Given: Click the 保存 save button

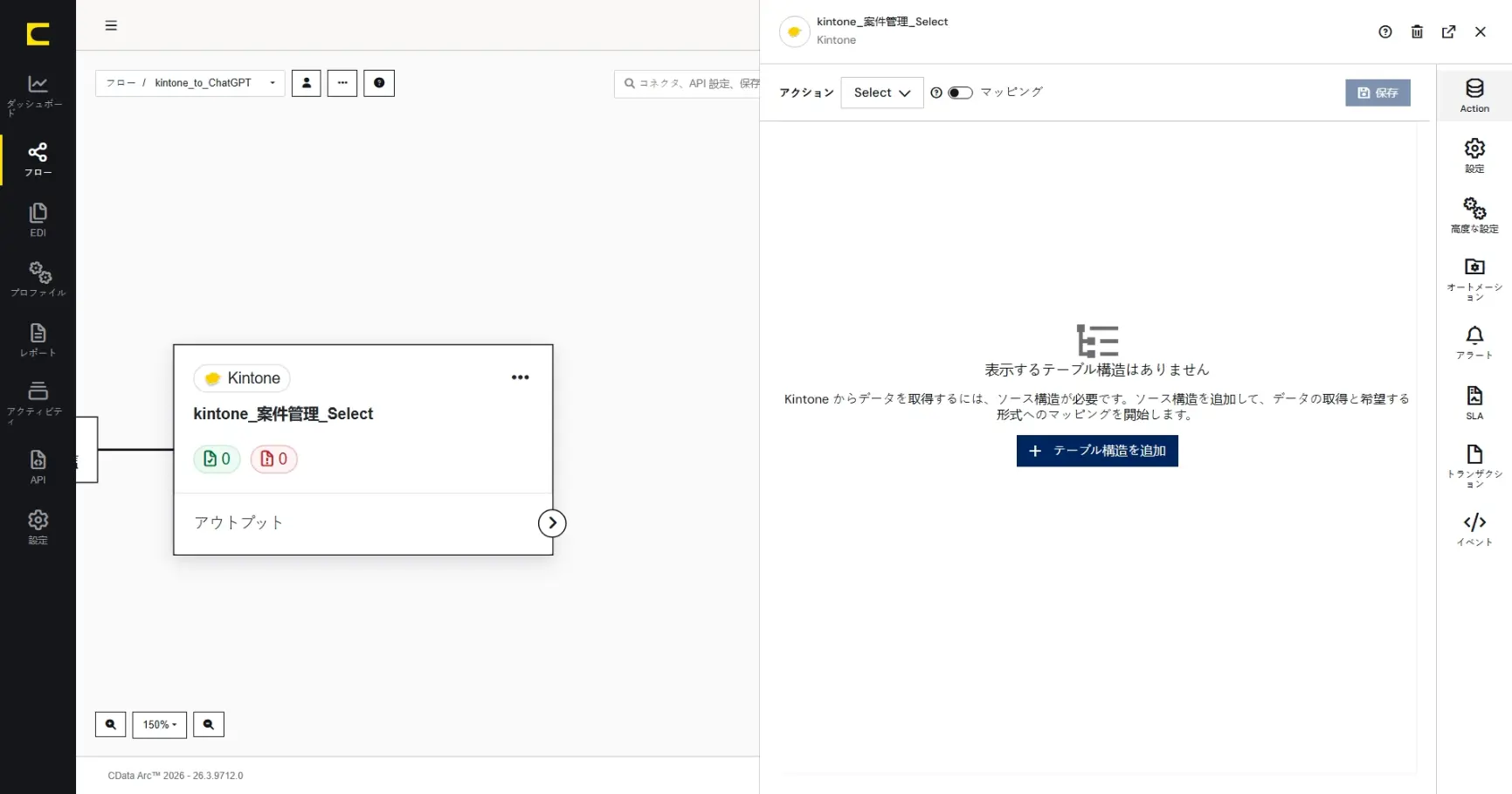Looking at the screenshot, I should [1377, 93].
